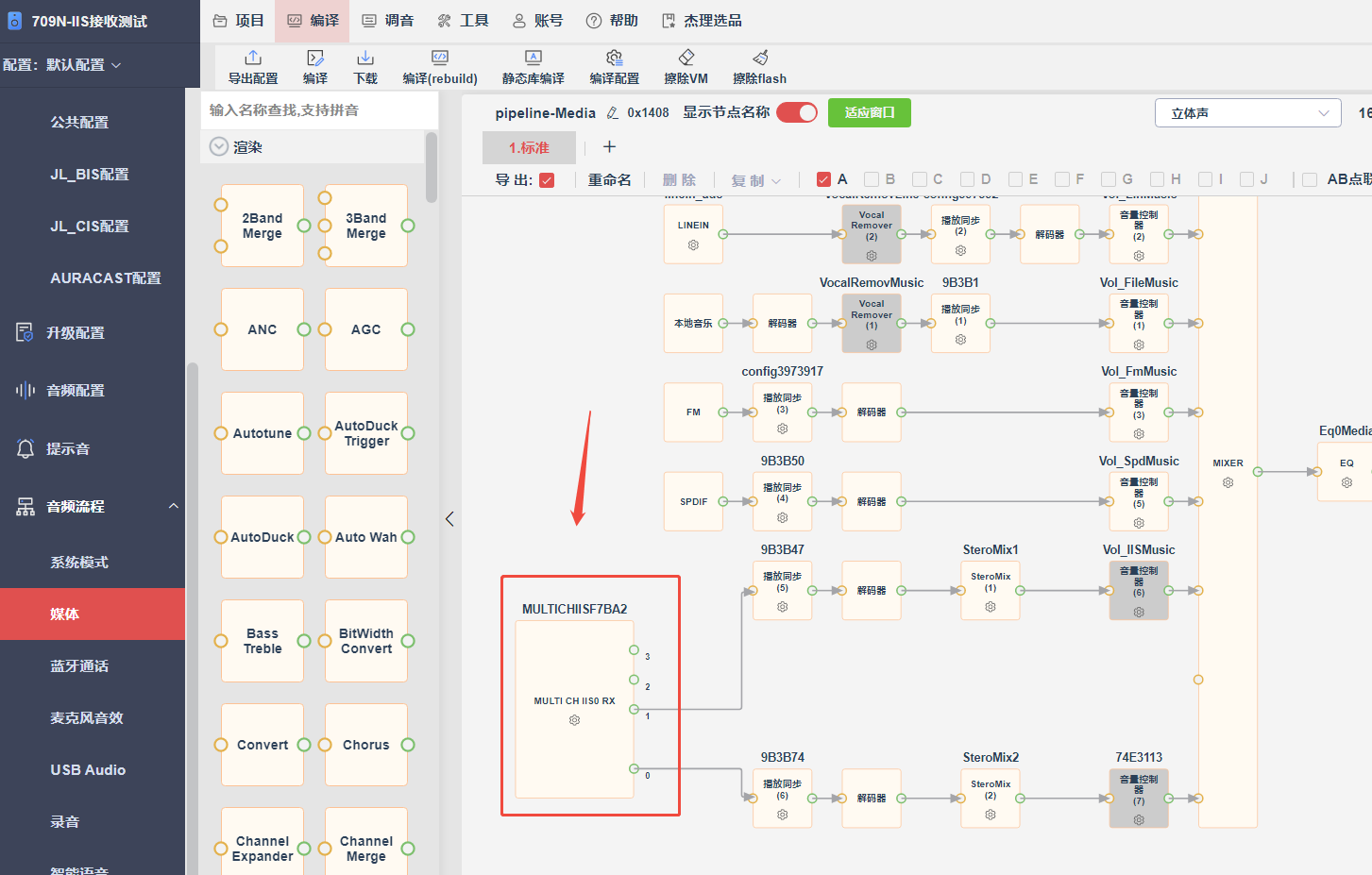1372x875 pixels.
Task: Collapse the 音频流程 sidebar section
Action: pyautogui.click(x=174, y=506)
